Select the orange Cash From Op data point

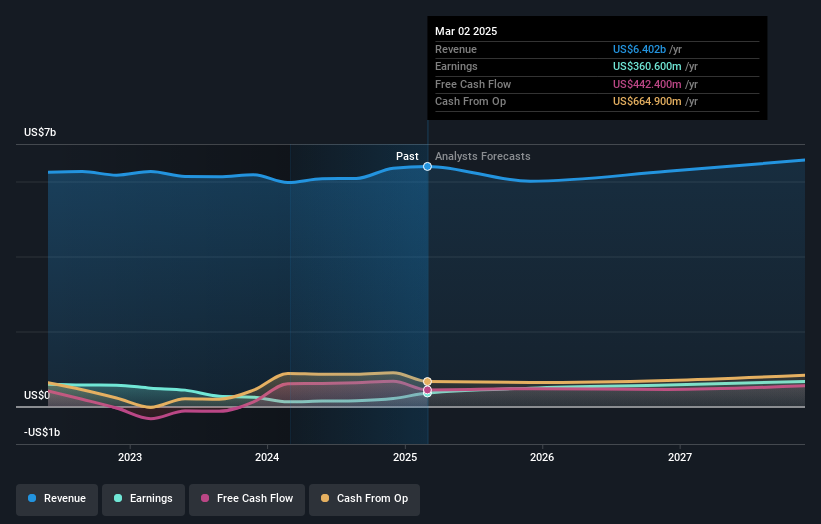click(427, 382)
